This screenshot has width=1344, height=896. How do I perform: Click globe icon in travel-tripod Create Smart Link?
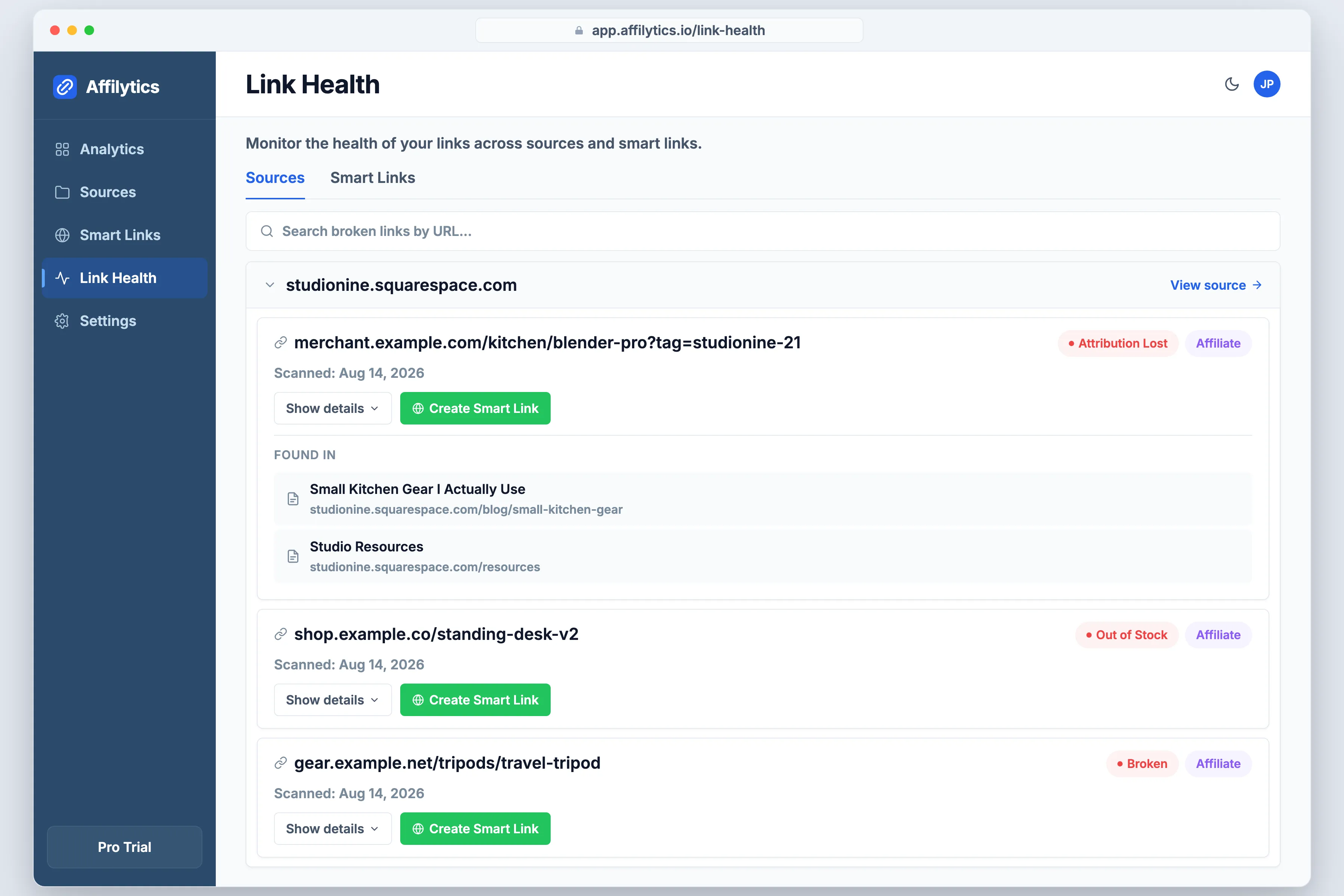click(418, 828)
